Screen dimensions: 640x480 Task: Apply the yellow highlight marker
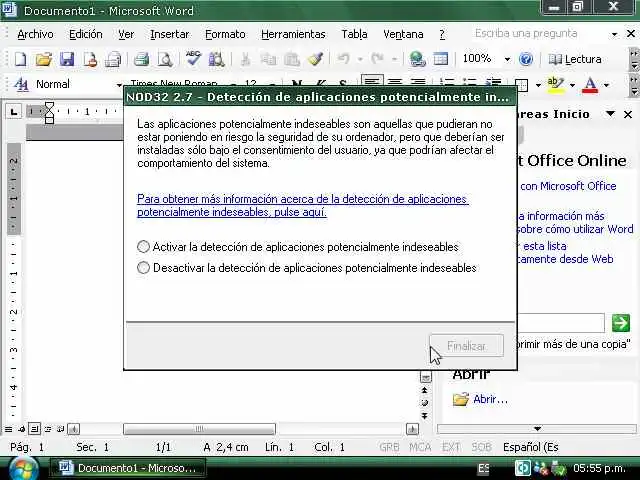[556, 84]
